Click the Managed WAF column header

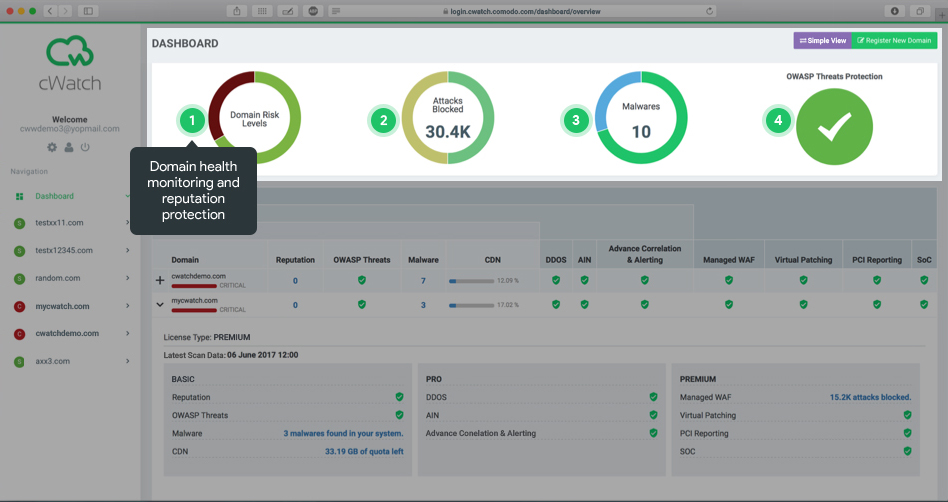729,260
